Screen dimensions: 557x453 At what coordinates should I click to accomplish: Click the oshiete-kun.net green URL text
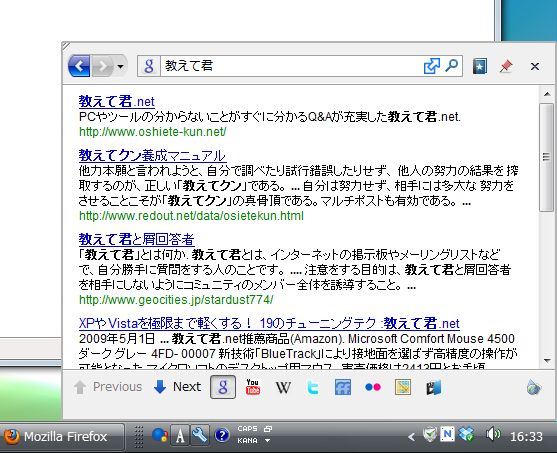click(152, 132)
